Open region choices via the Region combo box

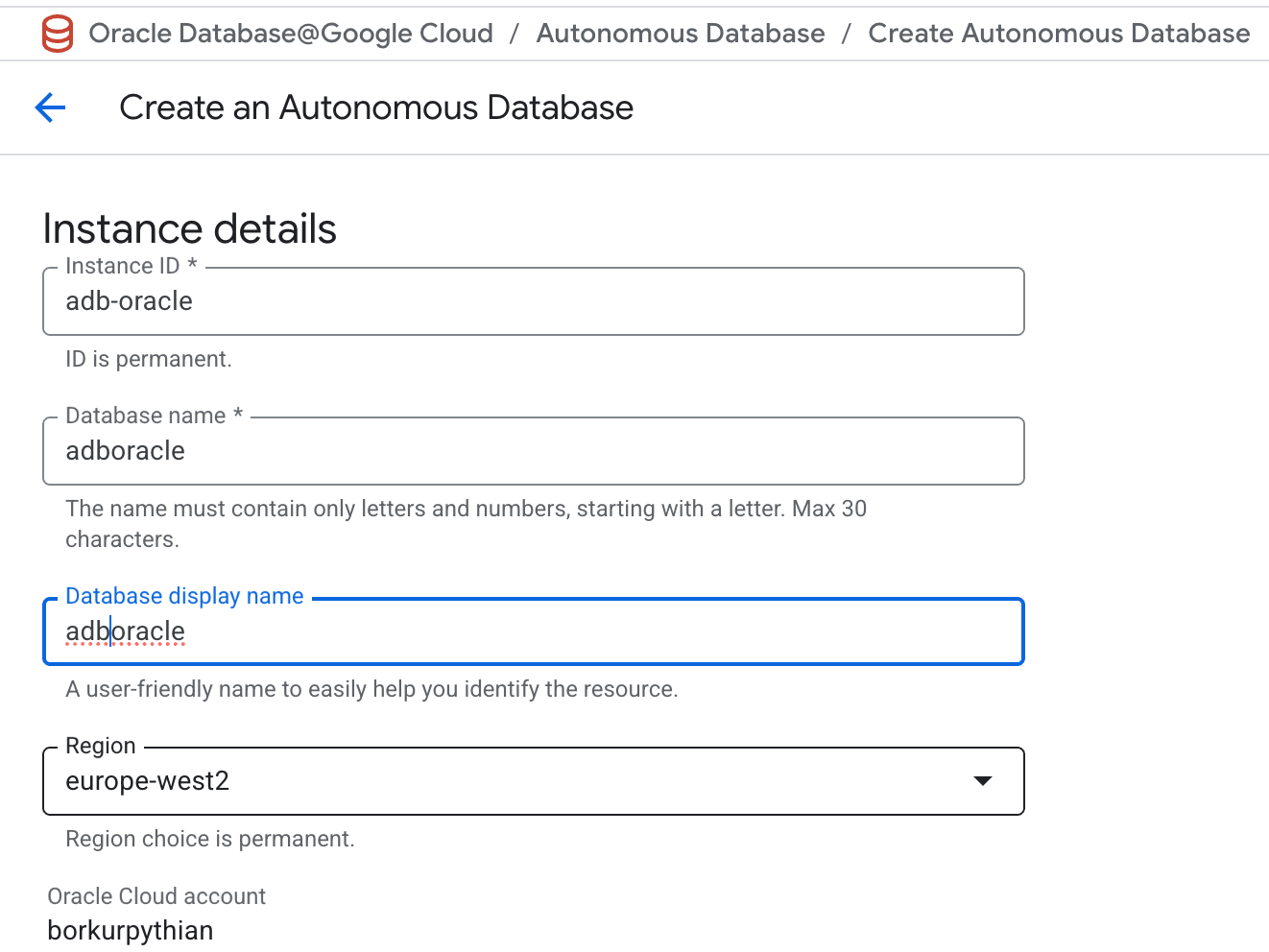[x=533, y=781]
